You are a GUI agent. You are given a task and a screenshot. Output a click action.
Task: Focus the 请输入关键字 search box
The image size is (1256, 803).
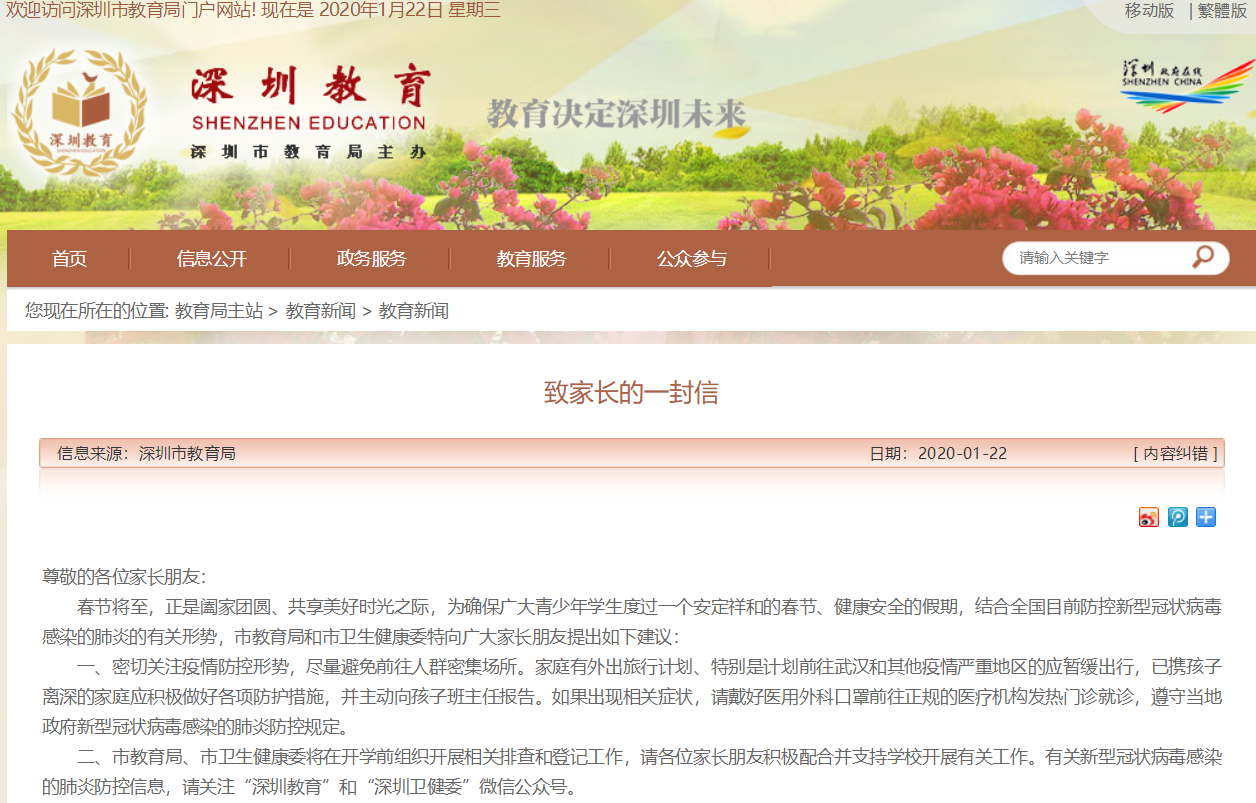point(1097,258)
